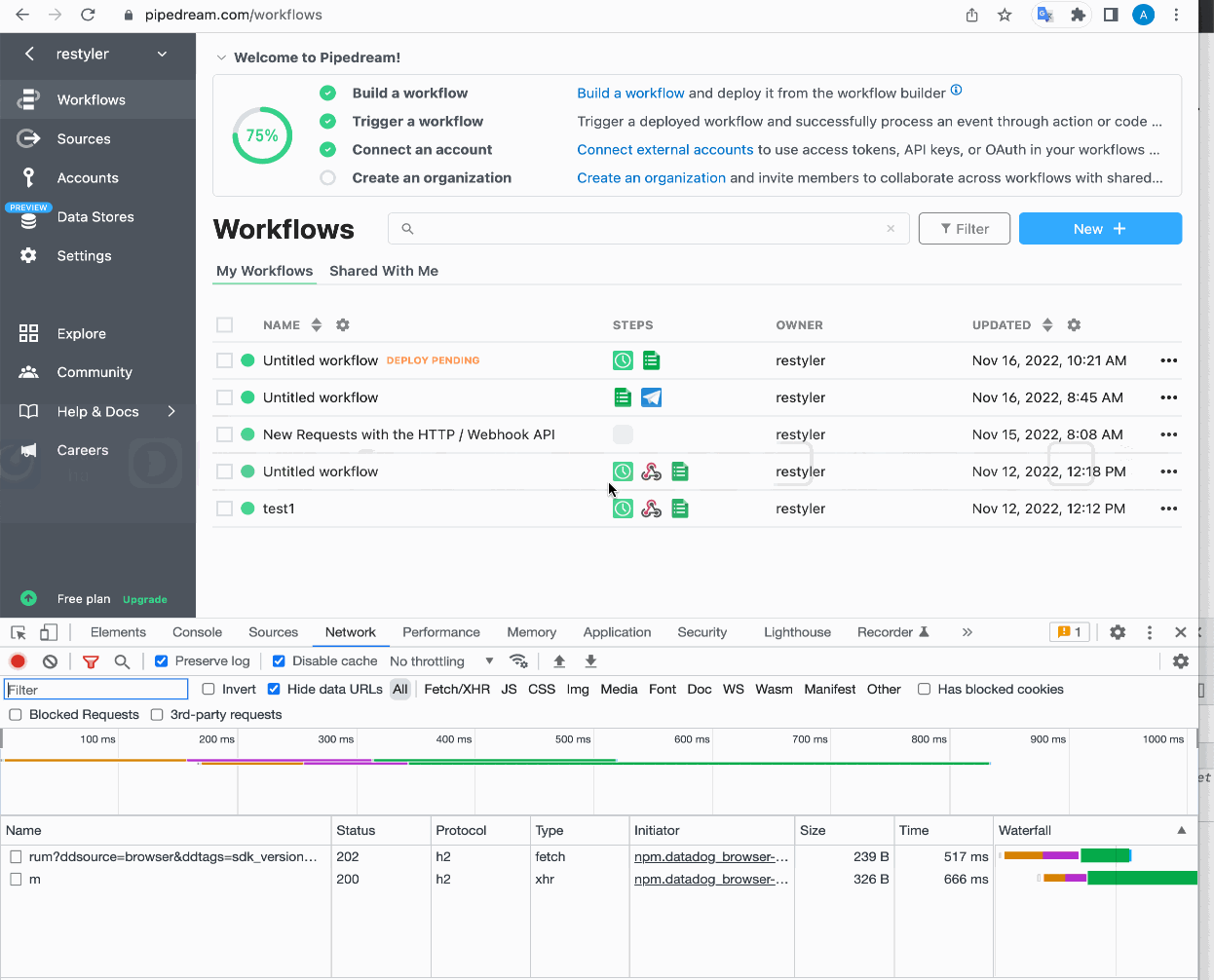Screen dimensions: 1214x980
Task: Enable Has blocked cookies checkbox
Action: coord(924,689)
